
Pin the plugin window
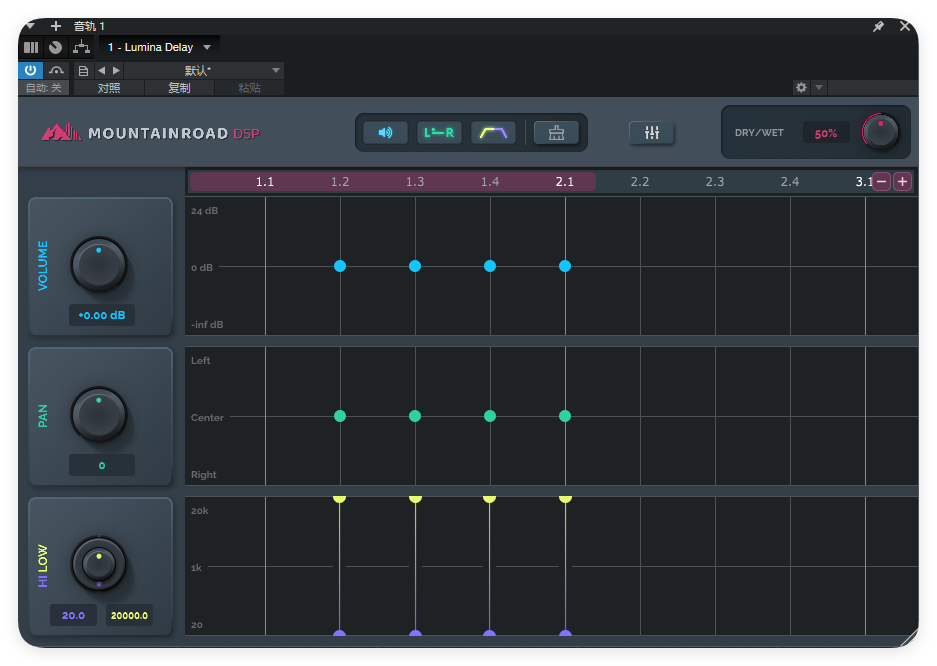(x=878, y=26)
